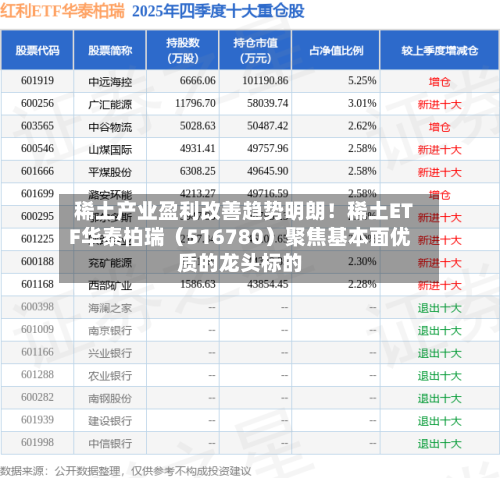Click stock code 601699

tap(37, 193)
